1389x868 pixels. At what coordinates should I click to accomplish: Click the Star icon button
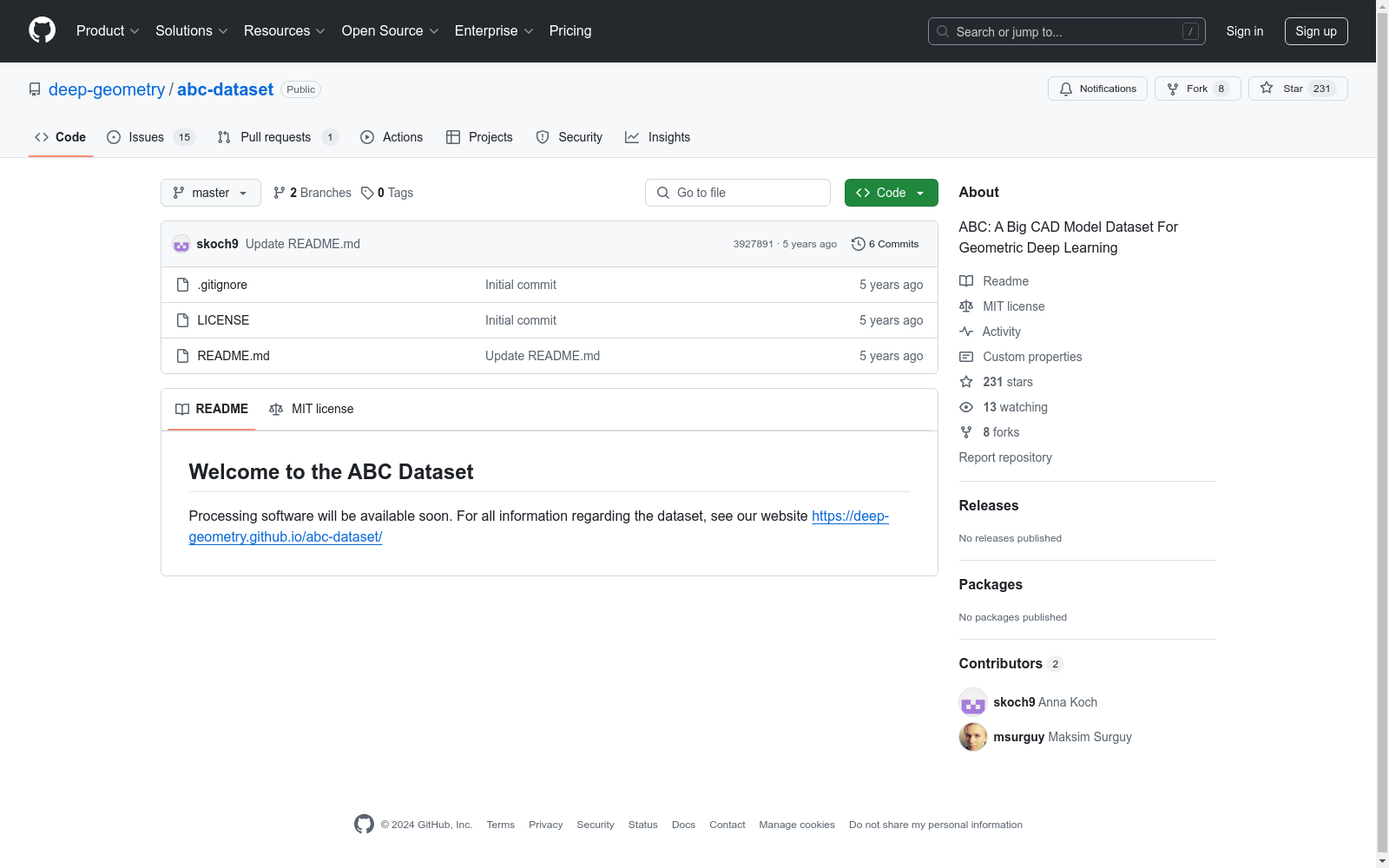[x=1267, y=89]
